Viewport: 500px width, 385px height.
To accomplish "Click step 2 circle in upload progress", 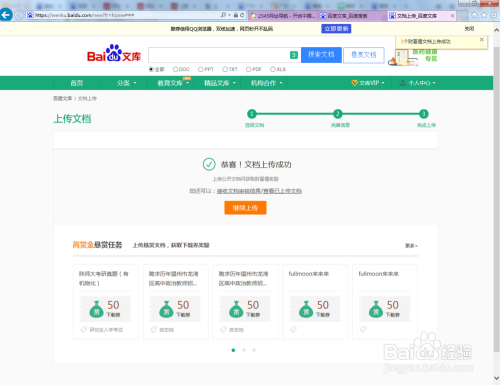I will (x=338, y=114).
